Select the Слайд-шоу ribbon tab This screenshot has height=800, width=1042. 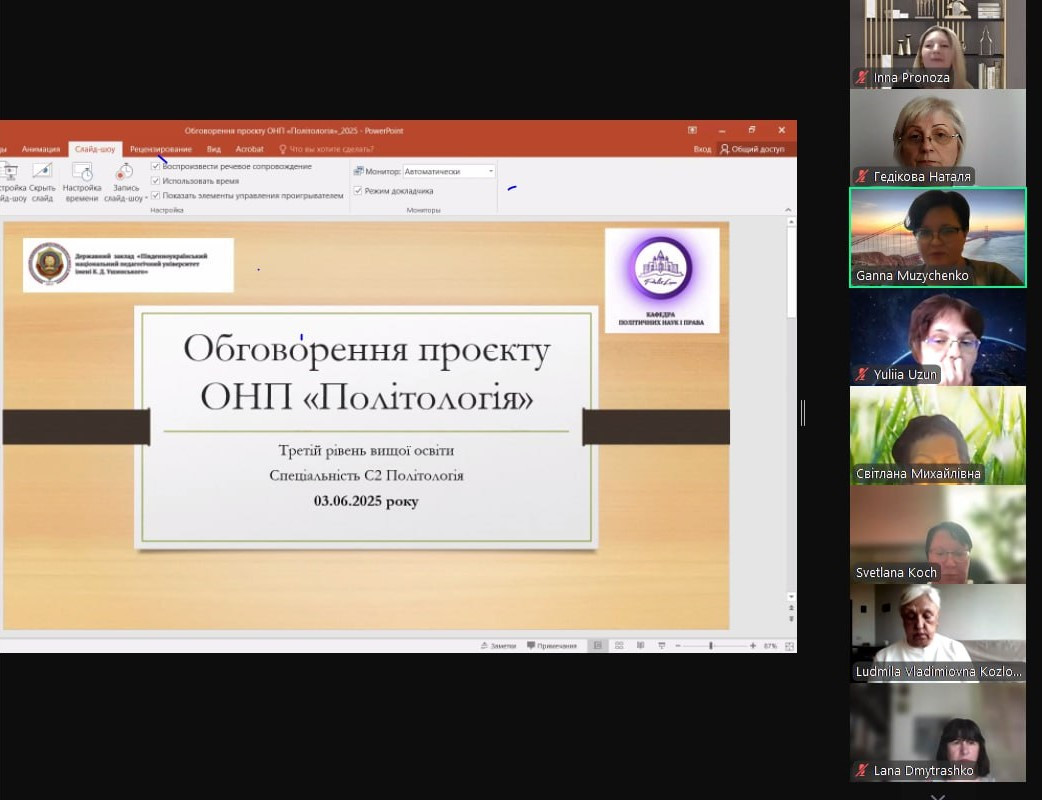click(x=95, y=149)
